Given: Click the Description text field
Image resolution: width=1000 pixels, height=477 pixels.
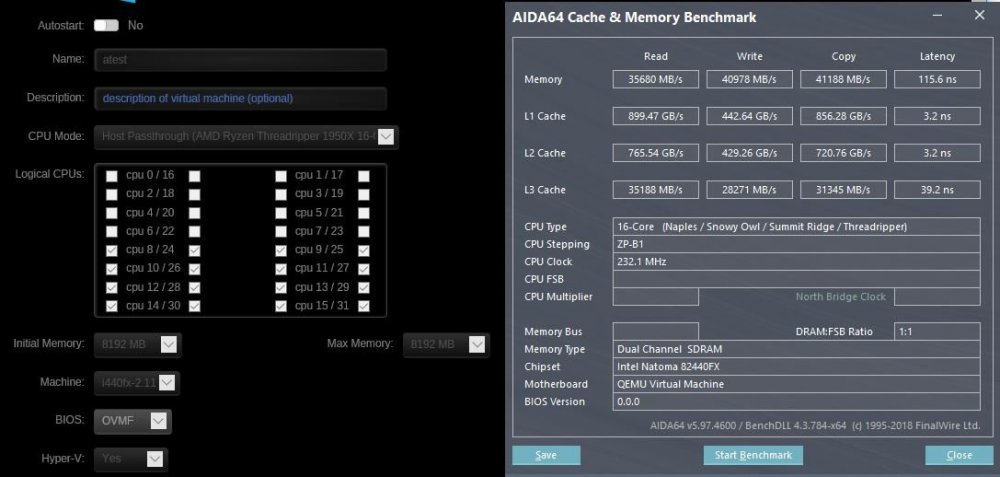Looking at the screenshot, I should point(240,98).
